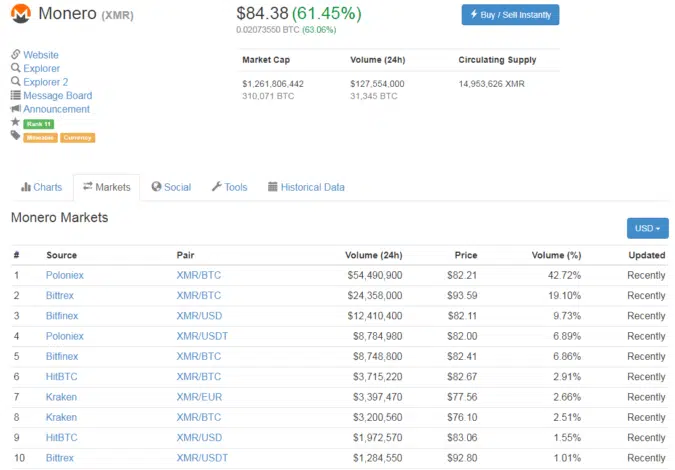
Task: Open Bitfinex source in row 5
Action: pos(62,356)
